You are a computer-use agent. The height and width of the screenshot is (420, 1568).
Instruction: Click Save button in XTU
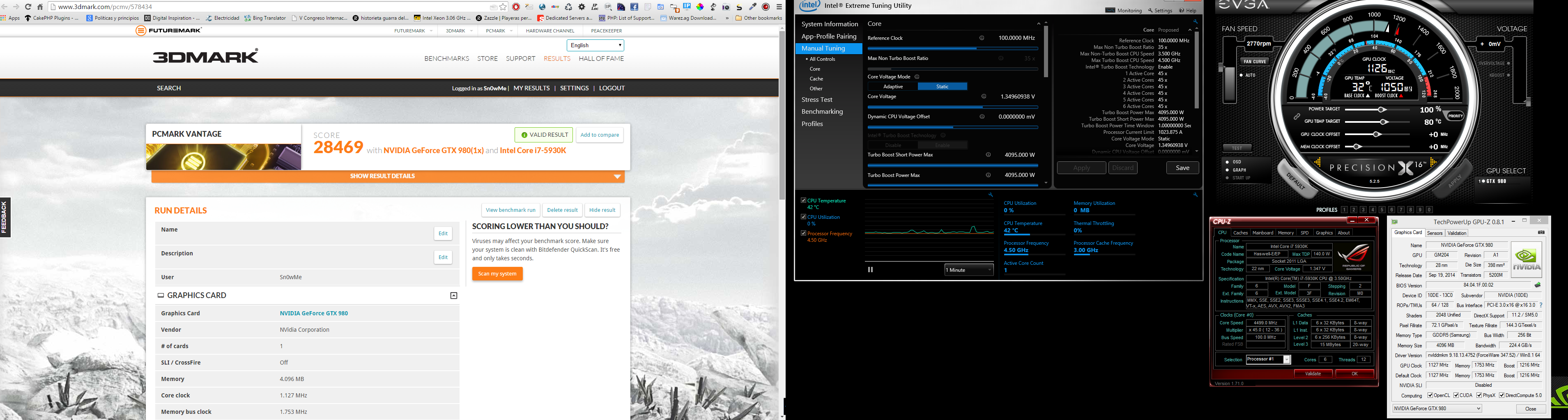pyautogui.click(x=1183, y=168)
